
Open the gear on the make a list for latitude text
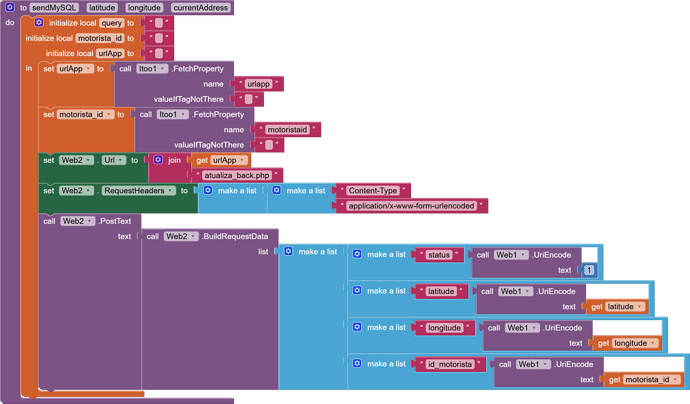pyautogui.click(x=357, y=290)
